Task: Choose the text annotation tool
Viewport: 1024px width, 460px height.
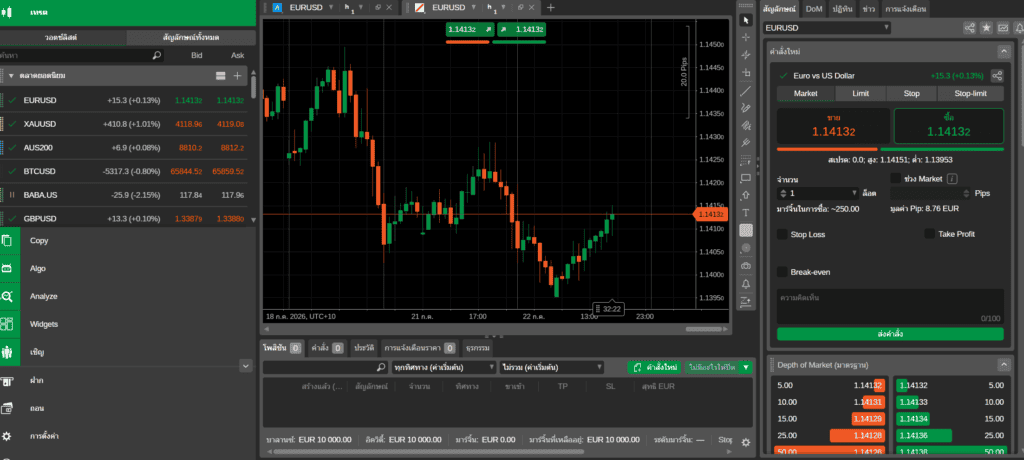Action: (746, 213)
